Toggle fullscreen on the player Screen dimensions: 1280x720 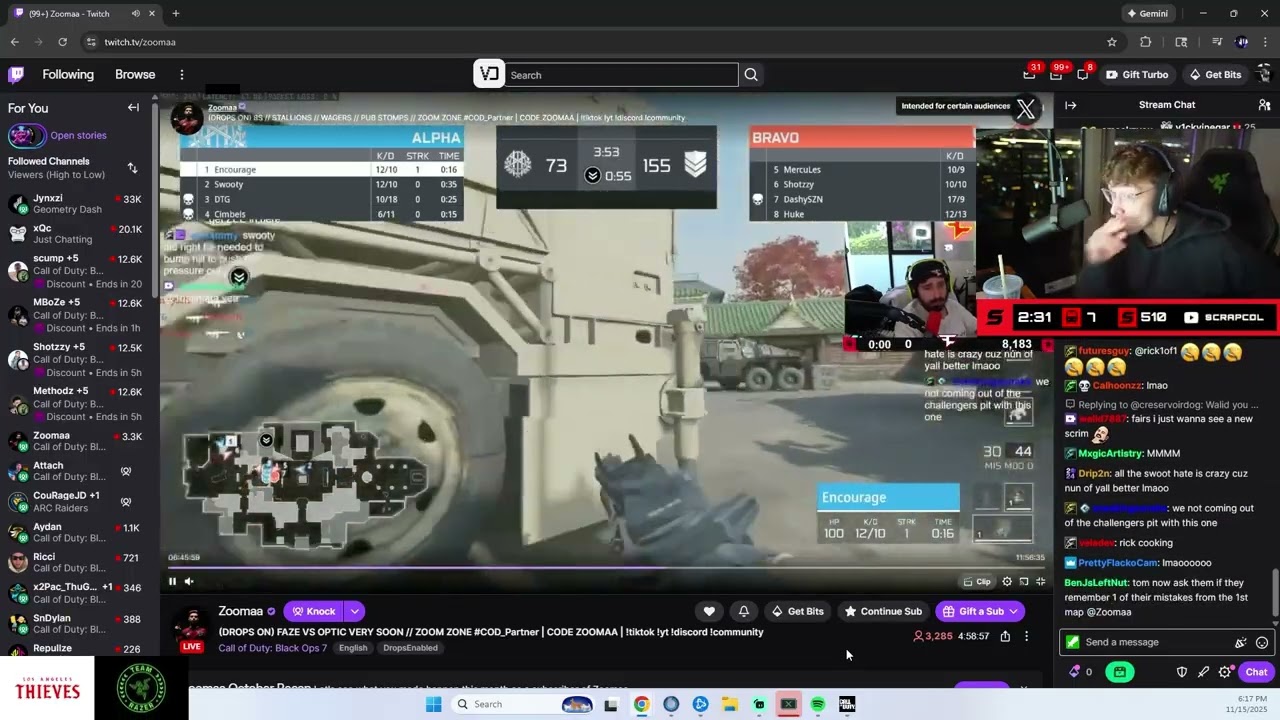click(x=1041, y=582)
